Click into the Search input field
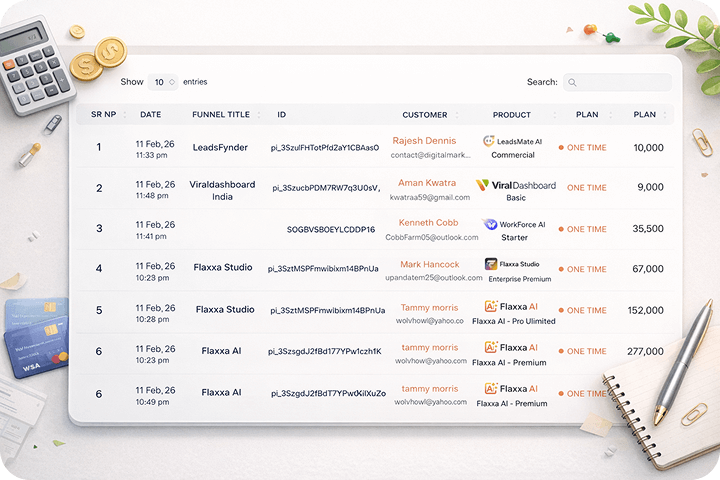Viewport: 720px width, 480px height. click(622, 82)
